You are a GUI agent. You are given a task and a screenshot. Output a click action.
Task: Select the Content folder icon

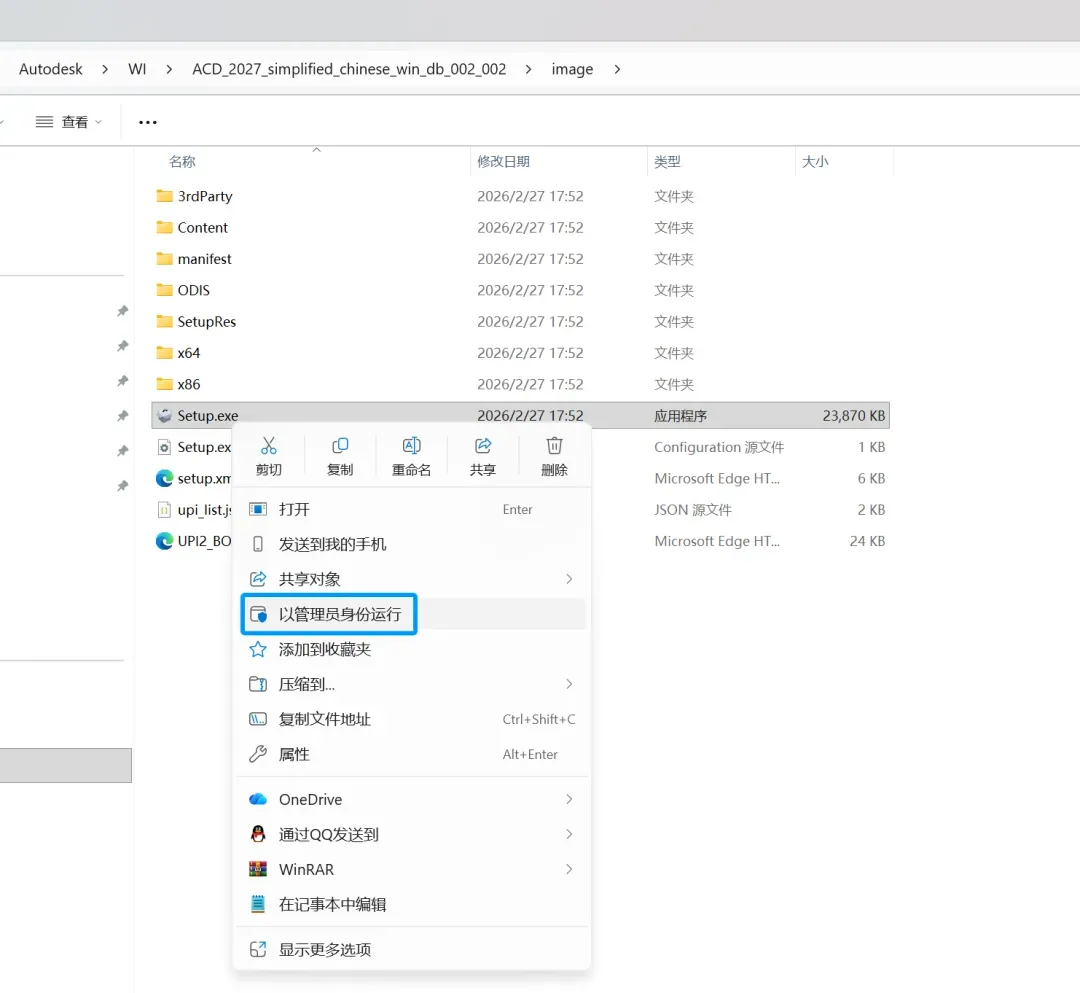point(164,227)
